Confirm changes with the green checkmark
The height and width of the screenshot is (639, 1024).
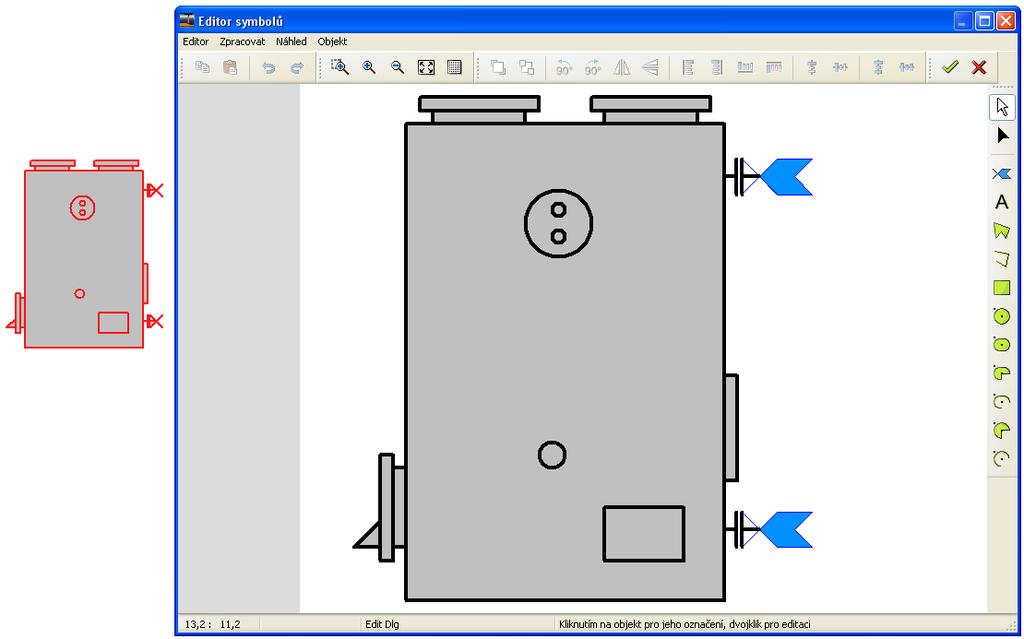point(950,67)
